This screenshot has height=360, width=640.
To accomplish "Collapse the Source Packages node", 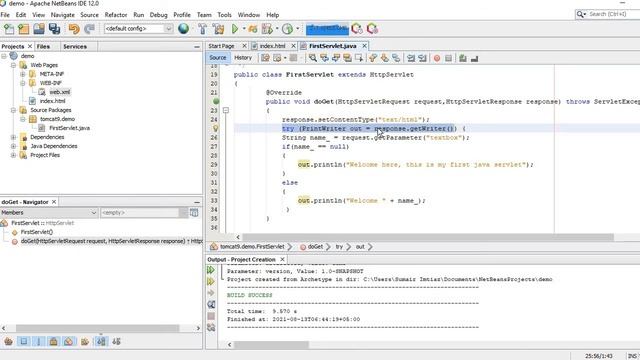I will [x=13, y=110].
